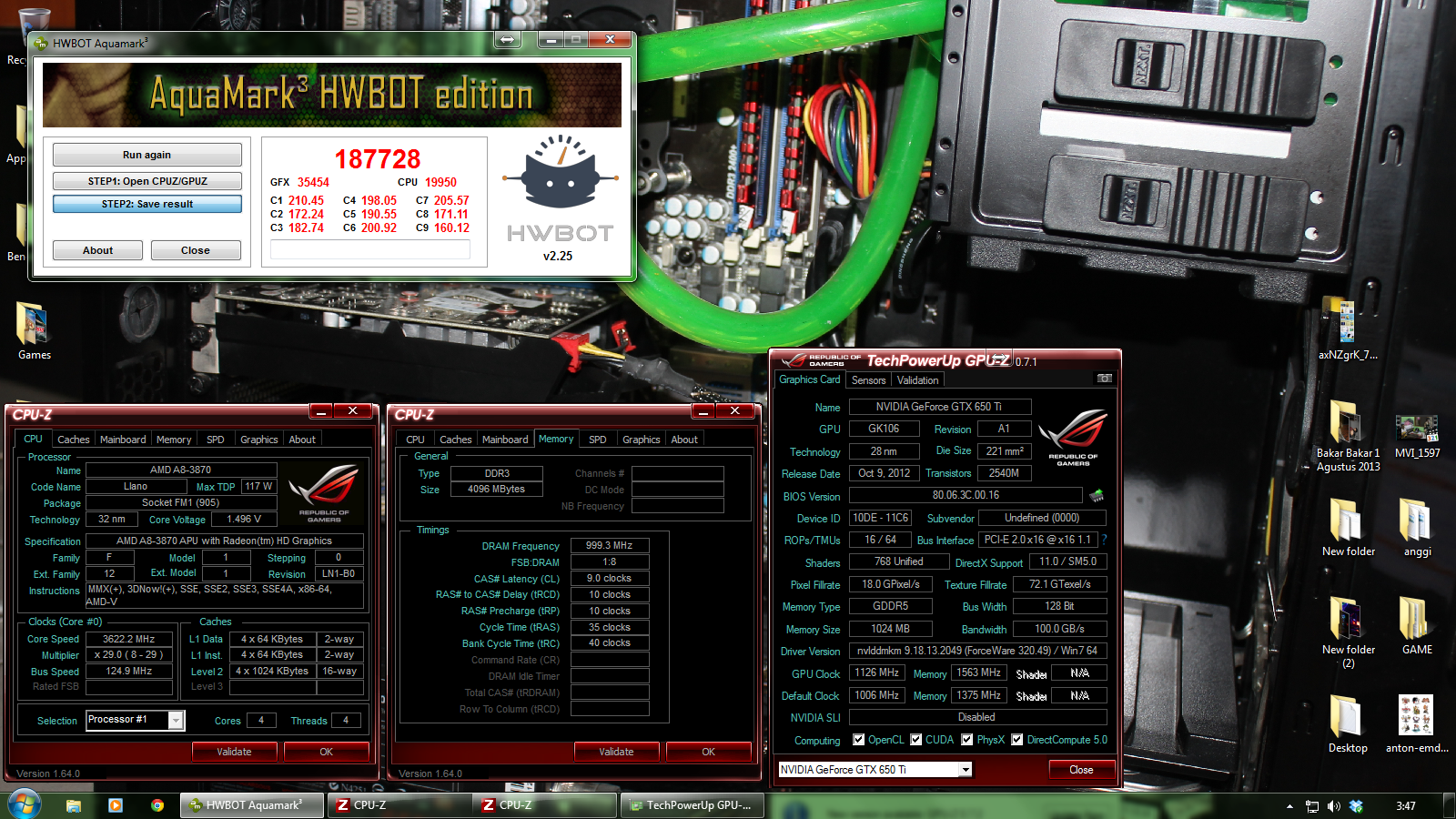Click Run again in Aquamark
Screen dimensions: 1456x819
click(x=147, y=155)
